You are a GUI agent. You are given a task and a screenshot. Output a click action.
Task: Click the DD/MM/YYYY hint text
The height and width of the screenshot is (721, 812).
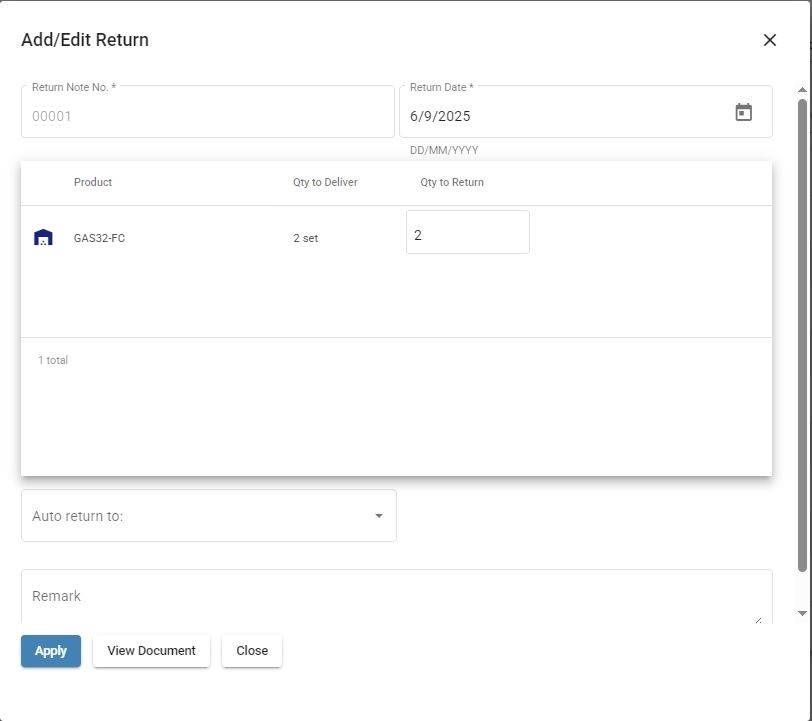pyautogui.click(x=444, y=150)
